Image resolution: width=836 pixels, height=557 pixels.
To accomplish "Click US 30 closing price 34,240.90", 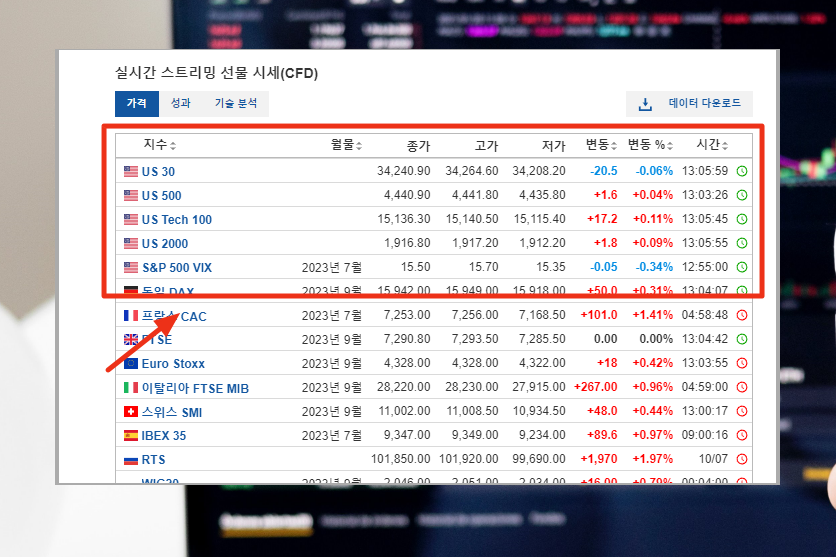I will (404, 171).
